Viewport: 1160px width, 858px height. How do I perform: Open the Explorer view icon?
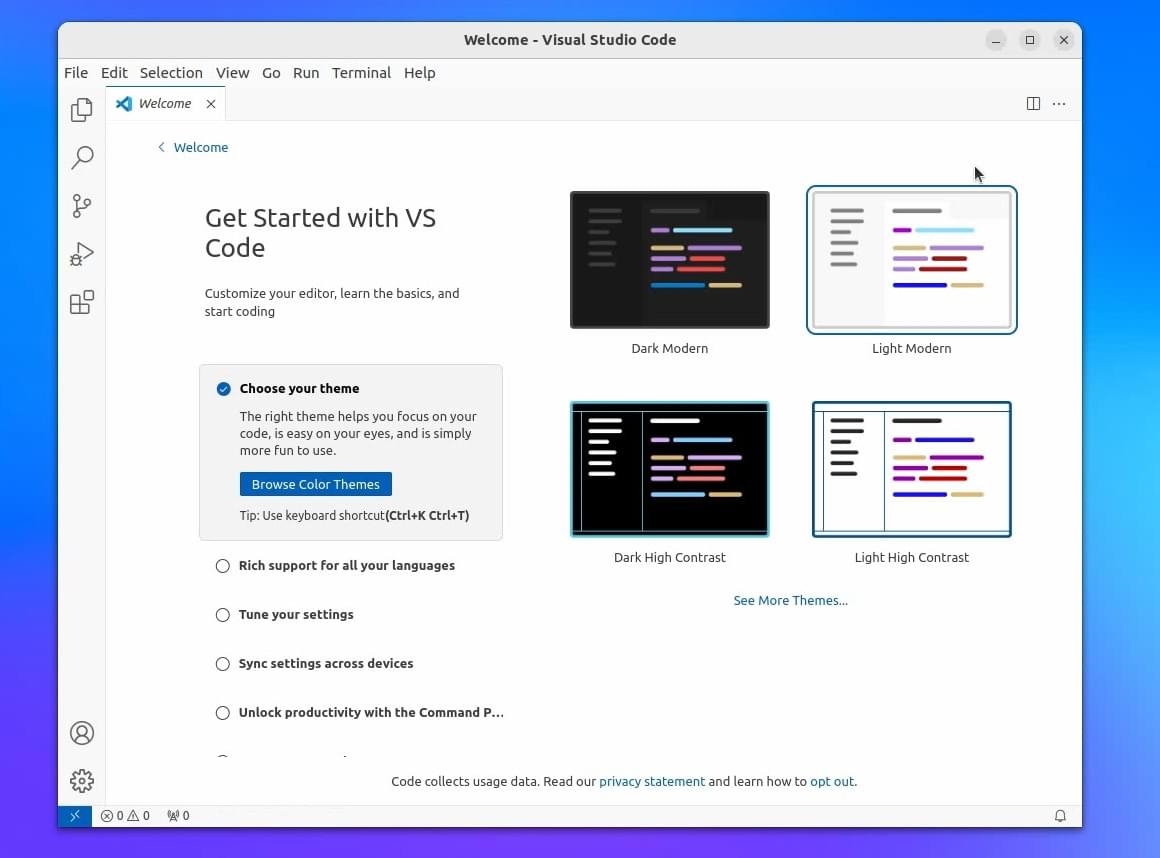pyautogui.click(x=81, y=109)
